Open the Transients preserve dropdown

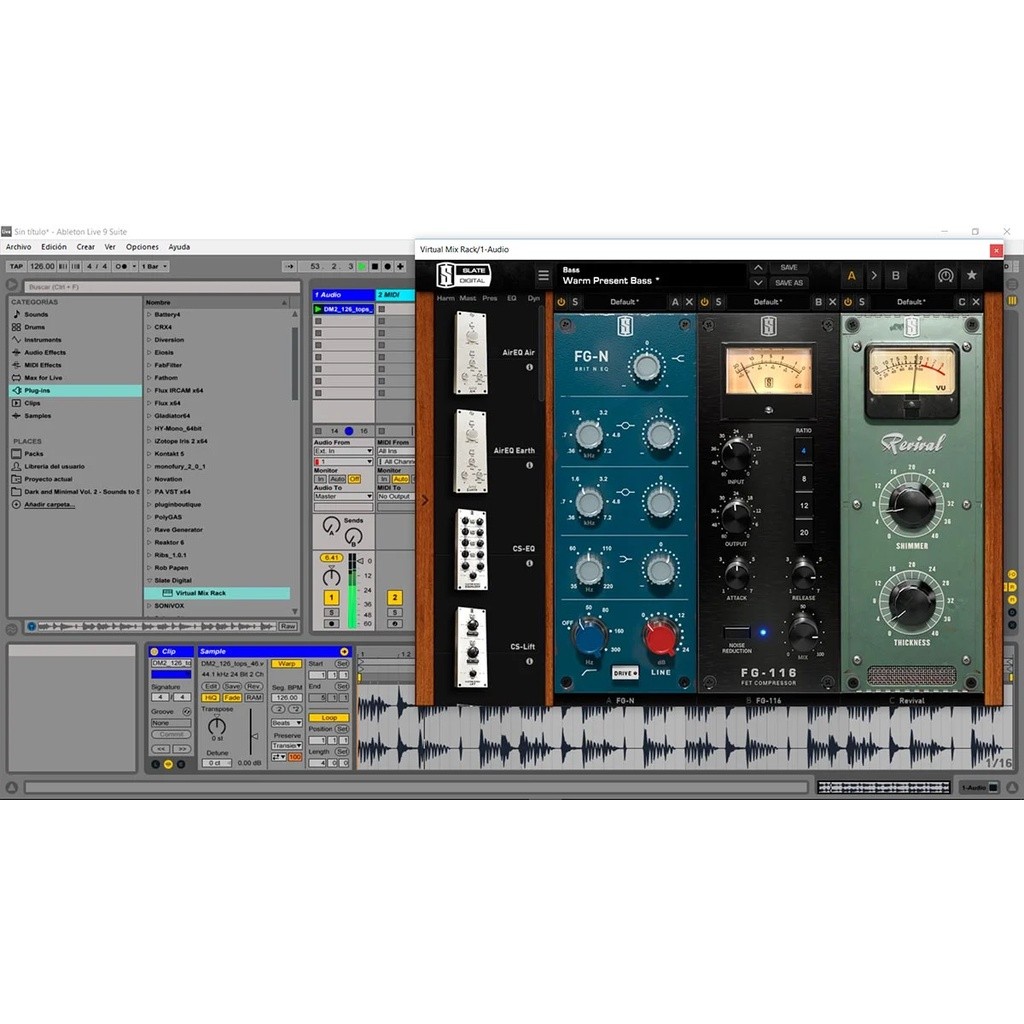287,745
